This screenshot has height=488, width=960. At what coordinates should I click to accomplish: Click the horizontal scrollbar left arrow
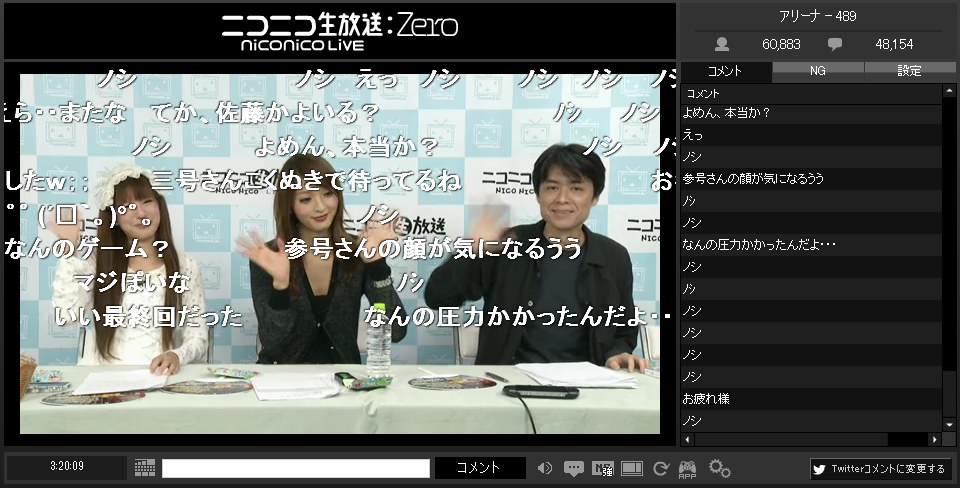pyautogui.click(x=687, y=440)
